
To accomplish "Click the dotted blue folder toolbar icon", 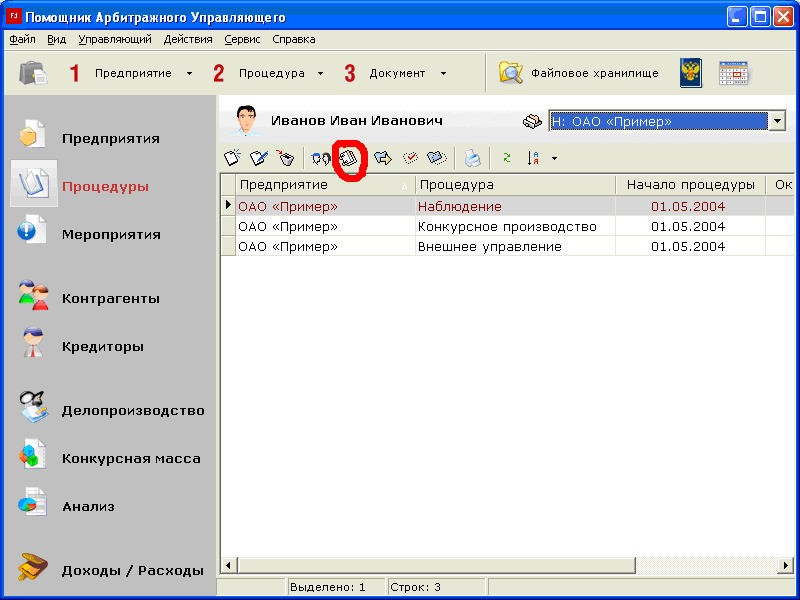I will (437, 158).
